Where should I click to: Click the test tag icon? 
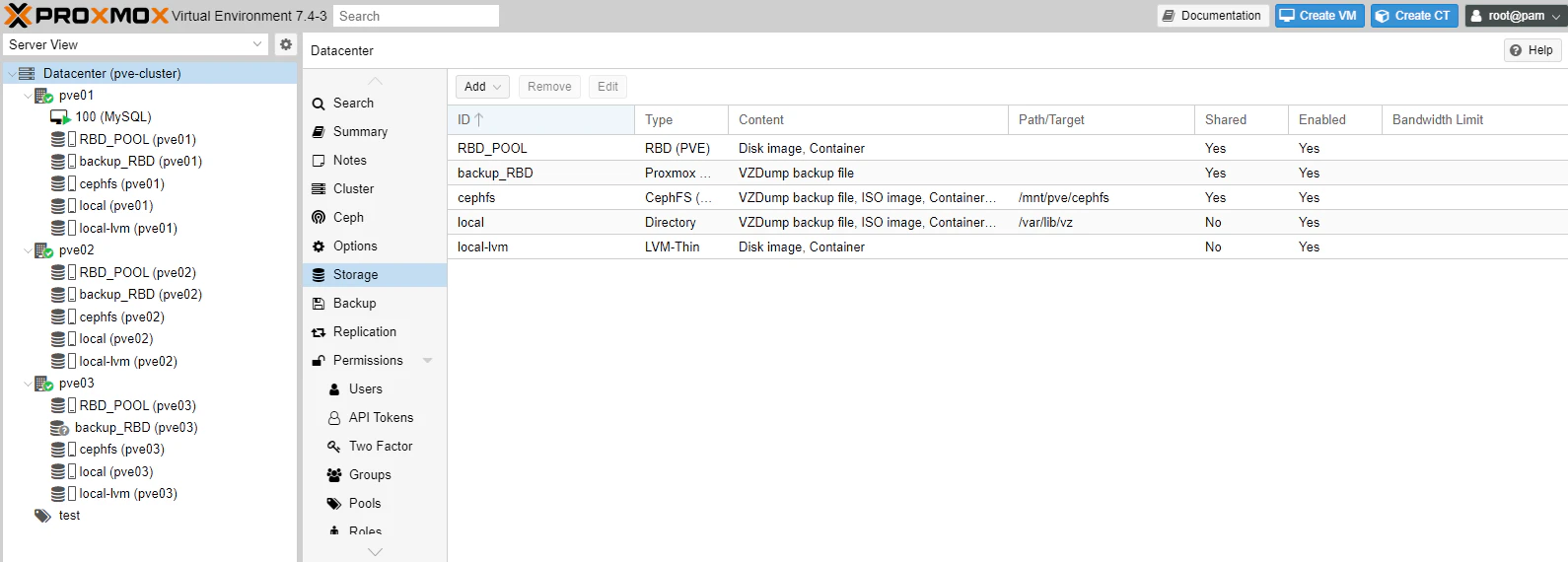point(42,516)
